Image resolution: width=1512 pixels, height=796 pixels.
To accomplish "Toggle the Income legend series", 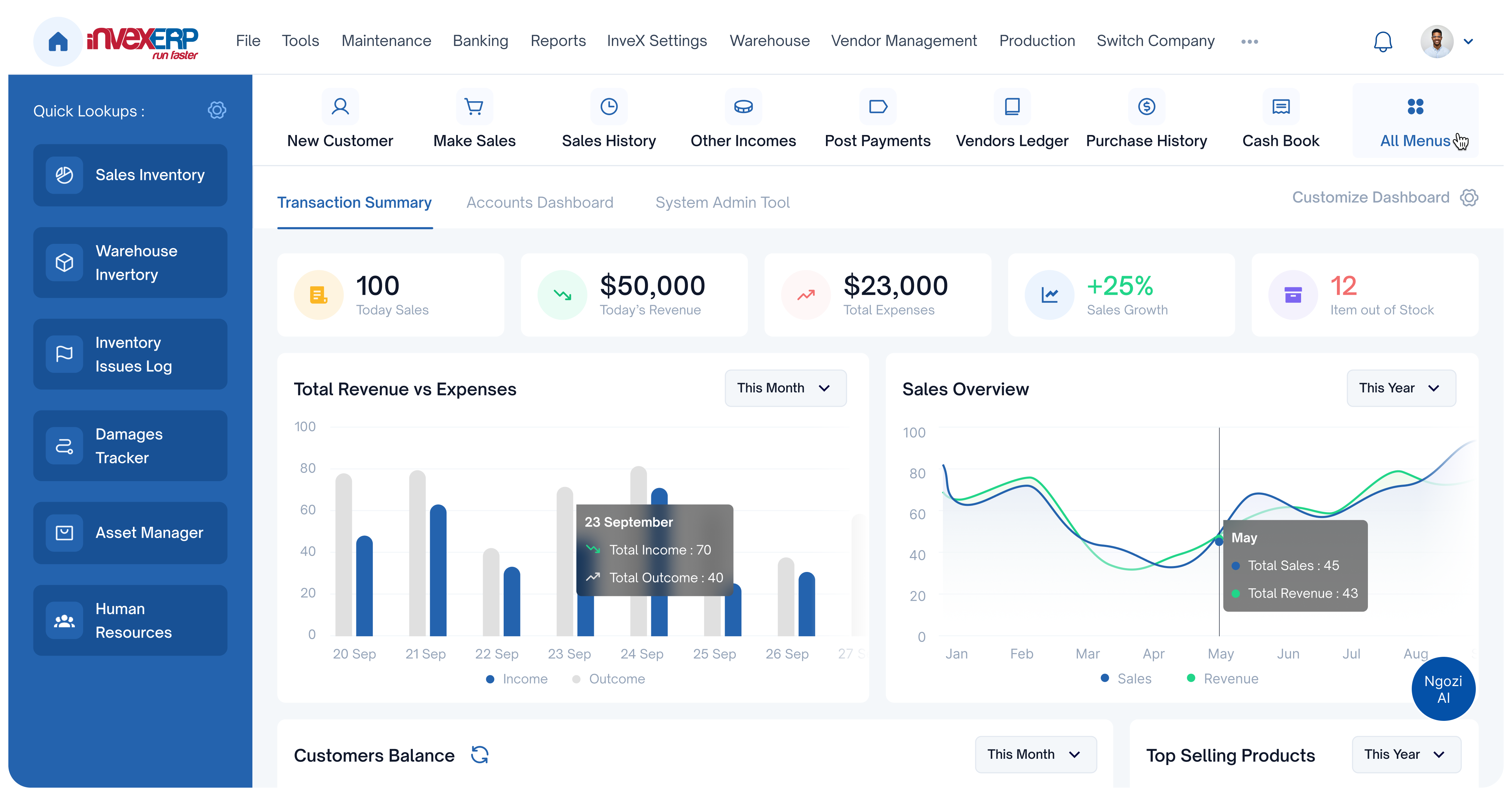I will click(x=517, y=679).
